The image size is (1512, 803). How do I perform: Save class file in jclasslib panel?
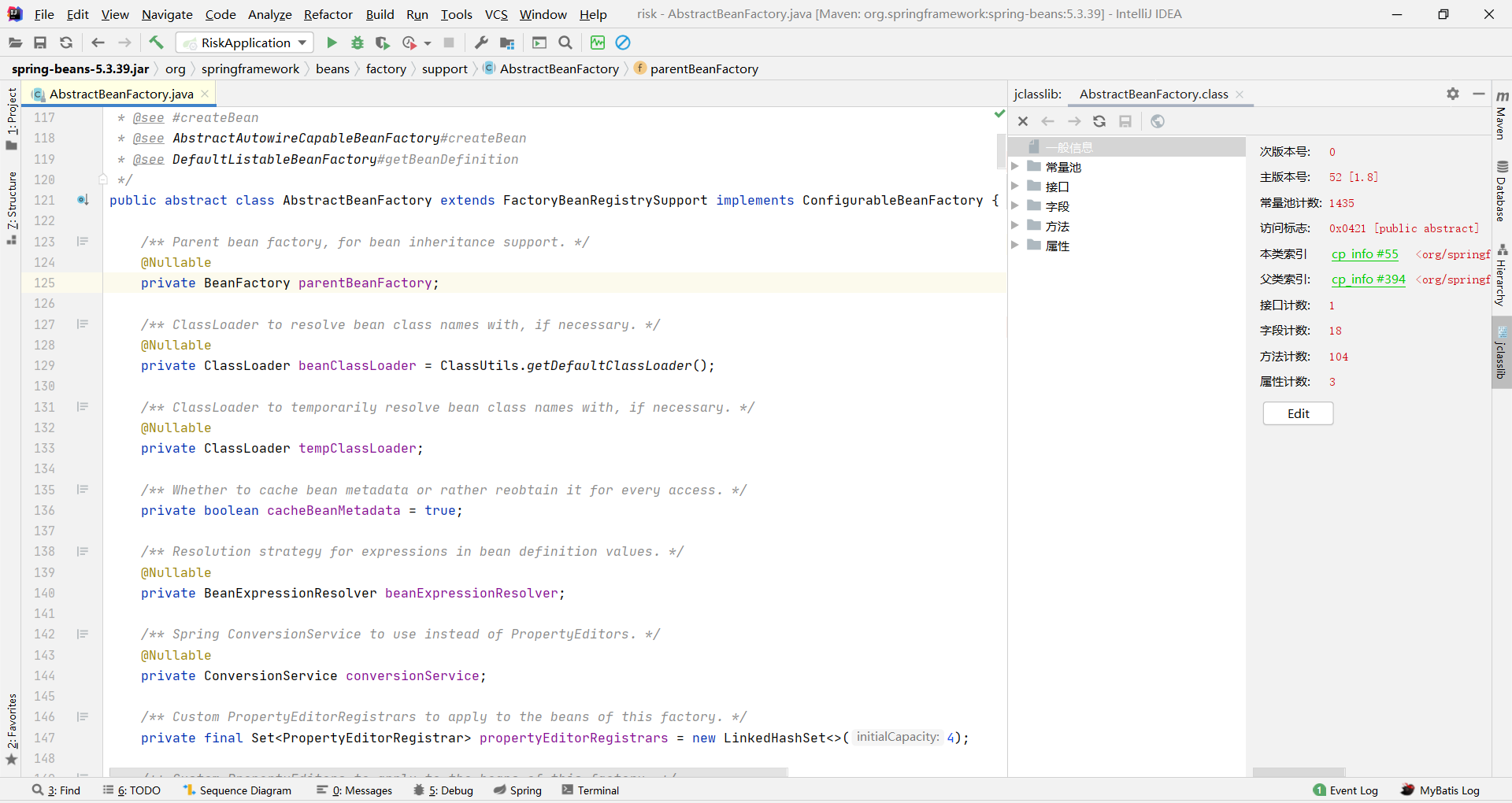pos(1125,121)
